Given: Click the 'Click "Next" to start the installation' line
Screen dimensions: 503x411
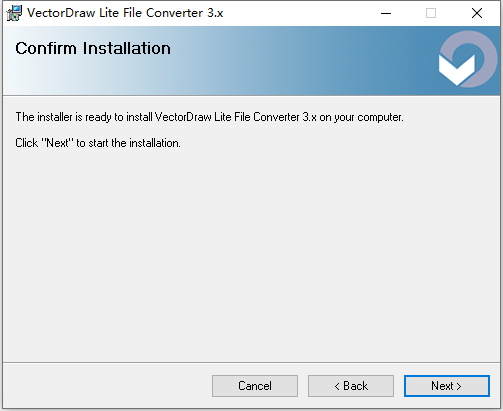Looking at the screenshot, I should 98,143.
